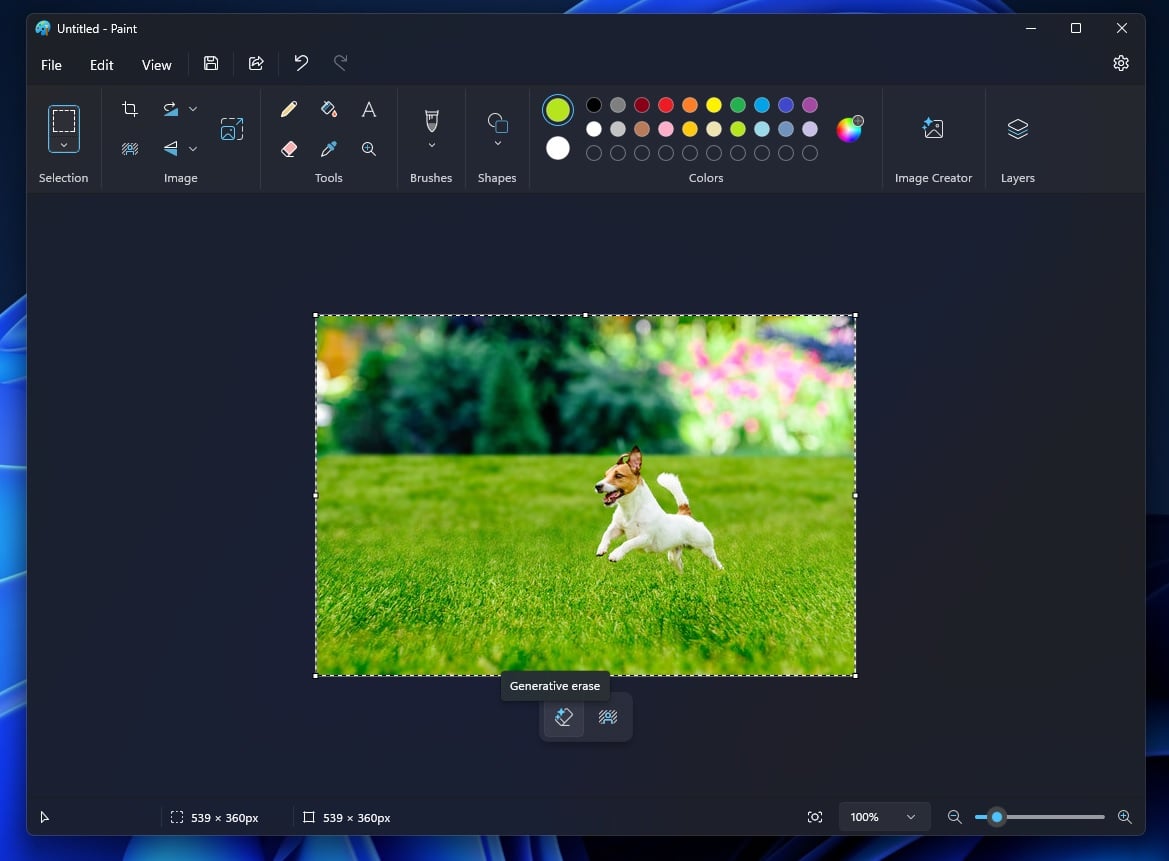Click the zoom slider handle
1169x861 pixels.
996,817
